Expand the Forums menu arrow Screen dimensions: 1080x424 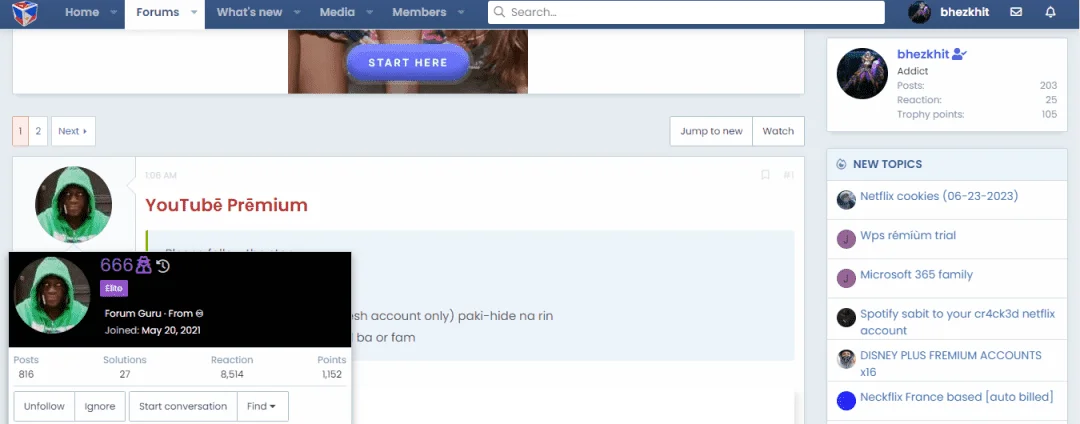(194, 12)
